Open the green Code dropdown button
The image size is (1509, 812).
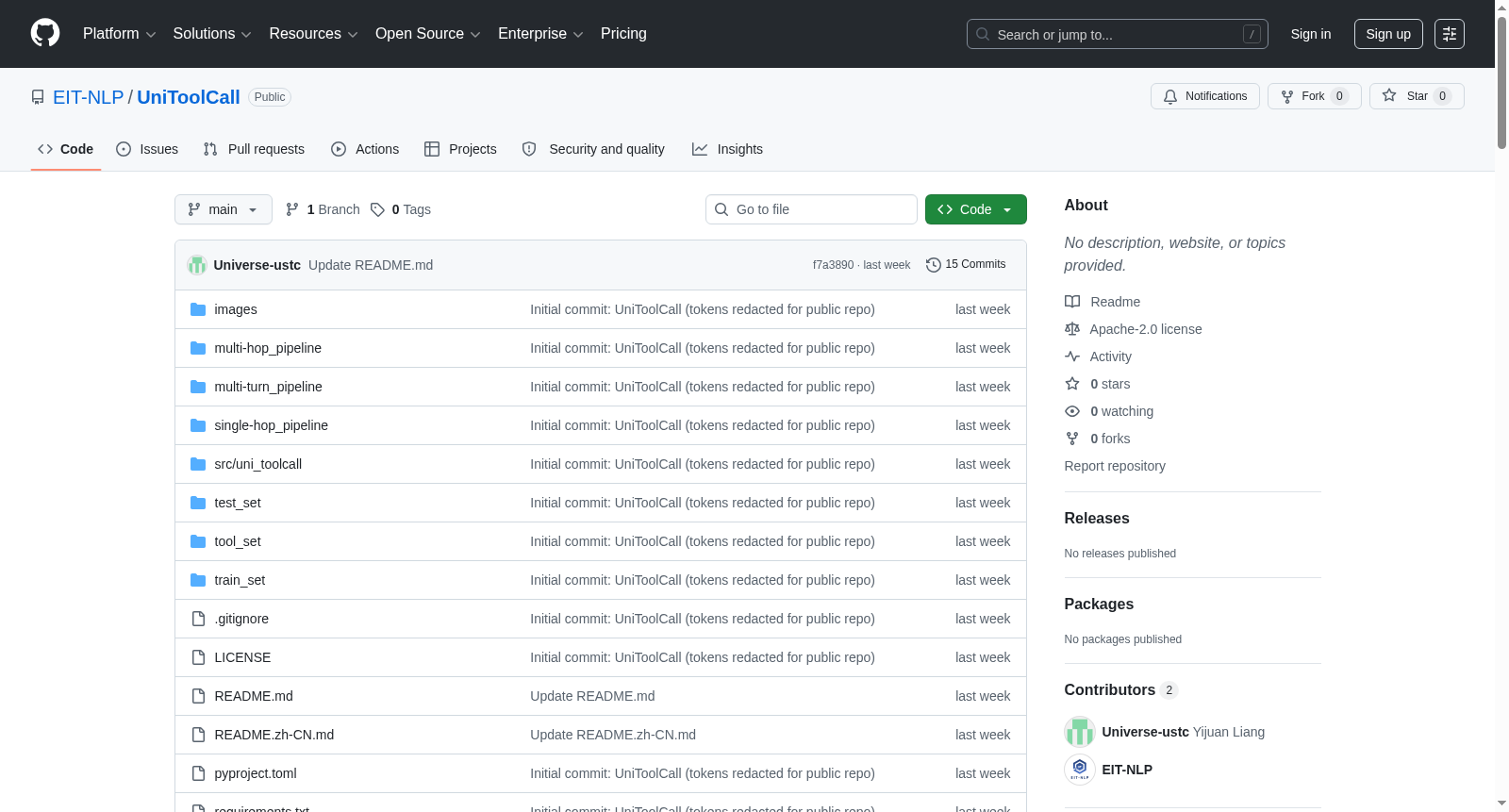click(976, 209)
